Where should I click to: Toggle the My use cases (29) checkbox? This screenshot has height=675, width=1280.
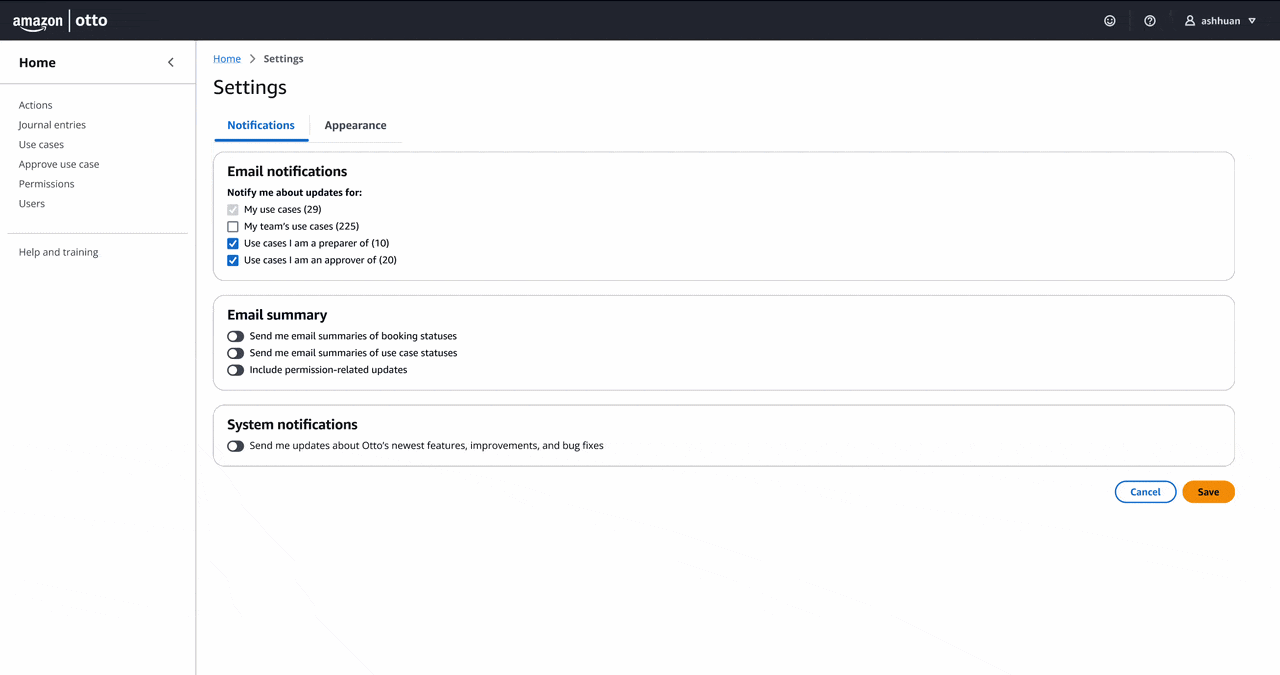pos(233,210)
